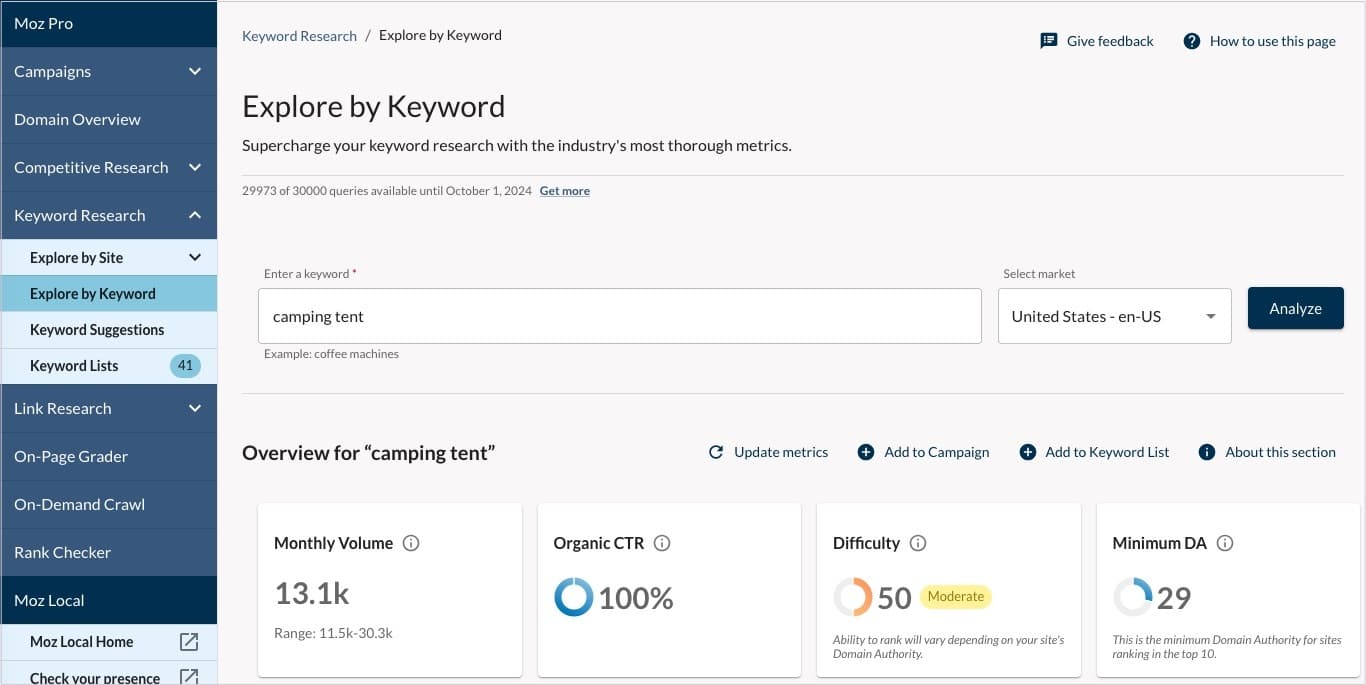Click the How to use this page help icon

coord(1191,41)
